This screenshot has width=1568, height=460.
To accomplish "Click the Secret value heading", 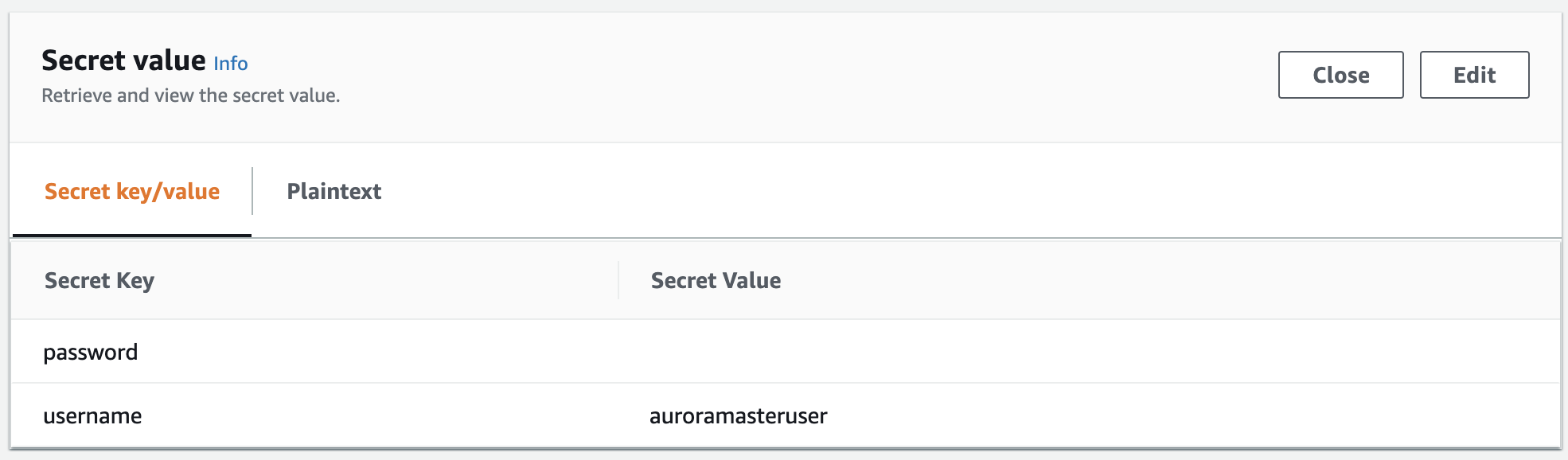I will pyautogui.click(x=123, y=60).
